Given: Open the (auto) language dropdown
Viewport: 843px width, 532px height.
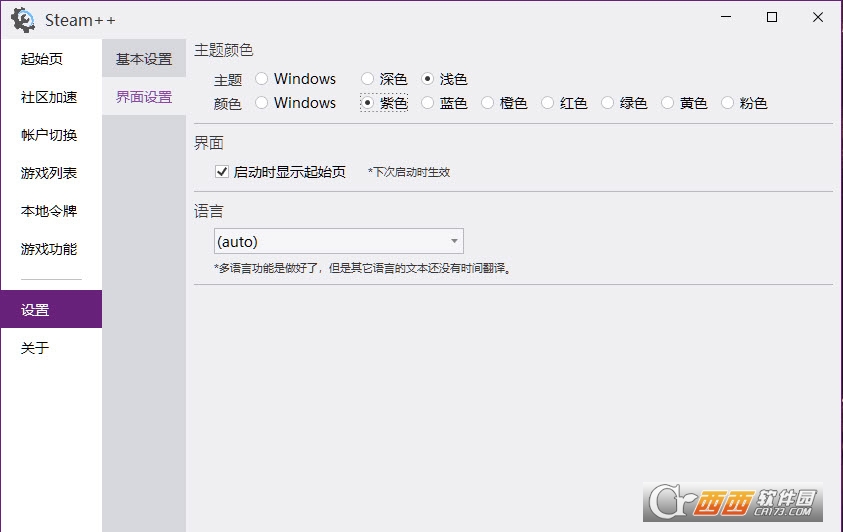Looking at the screenshot, I should pyautogui.click(x=339, y=241).
